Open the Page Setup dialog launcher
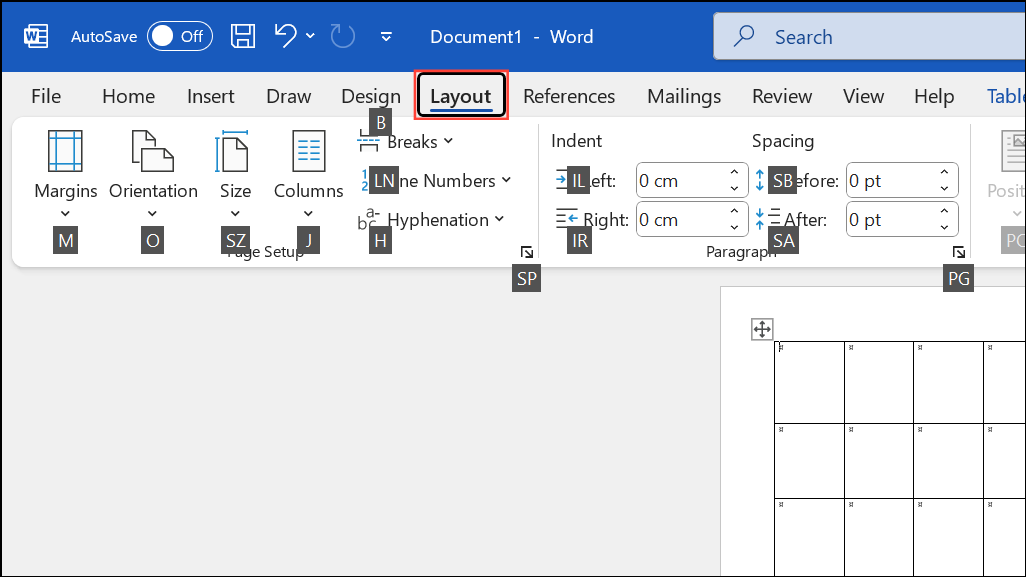This screenshot has height=577, width=1026. [x=527, y=252]
